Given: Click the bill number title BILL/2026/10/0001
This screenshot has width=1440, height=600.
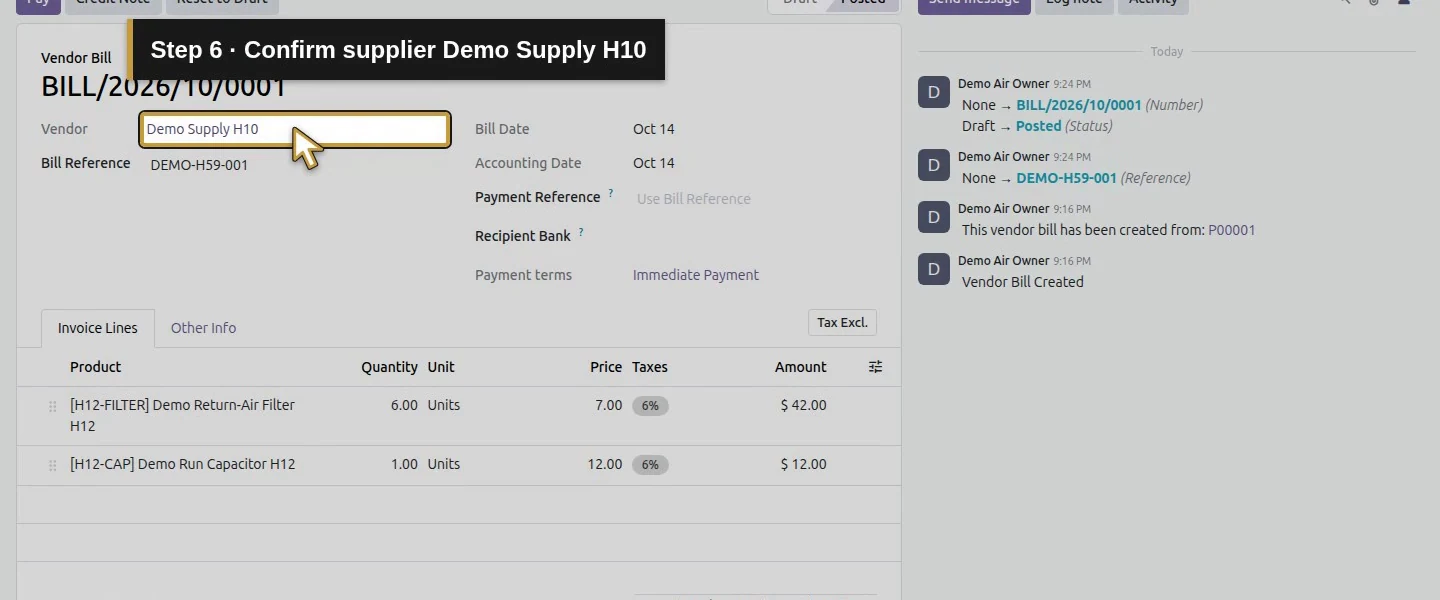Looking at the screenshot, I should point(164,87).
